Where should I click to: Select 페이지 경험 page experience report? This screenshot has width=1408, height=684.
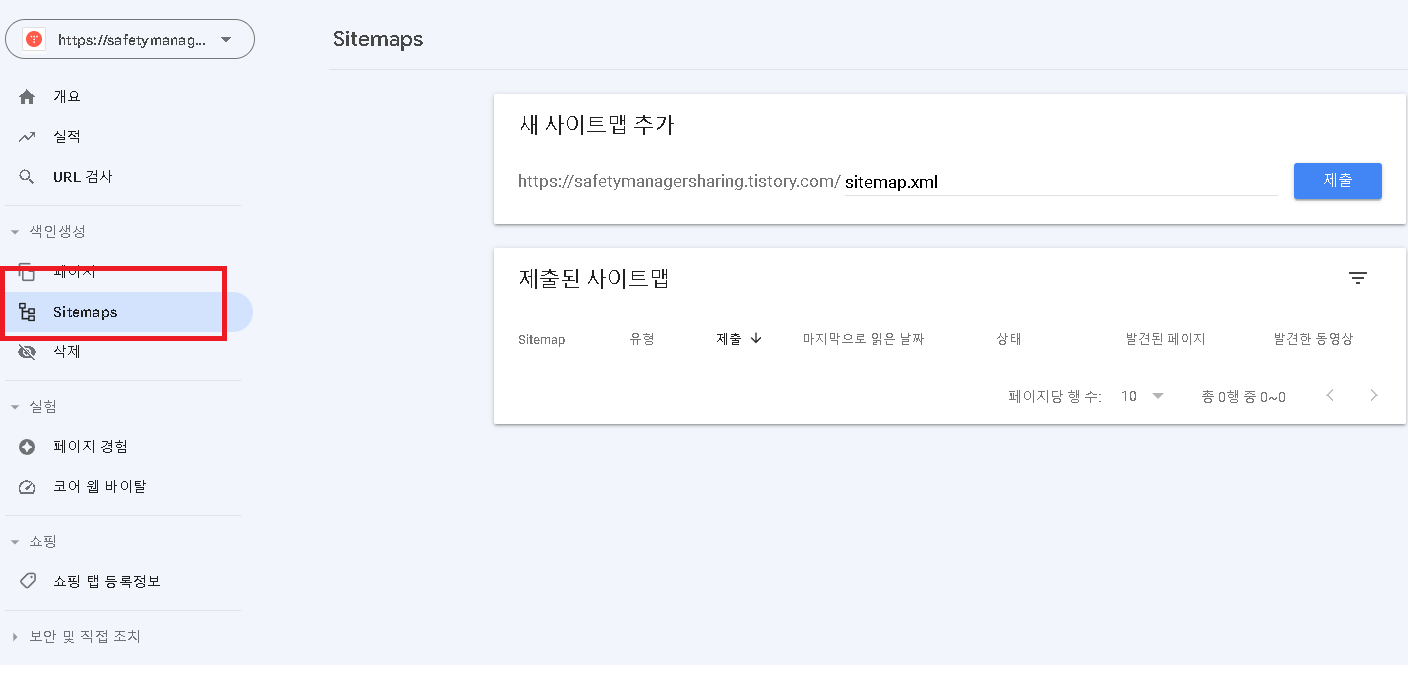click(x=93, y=446)
